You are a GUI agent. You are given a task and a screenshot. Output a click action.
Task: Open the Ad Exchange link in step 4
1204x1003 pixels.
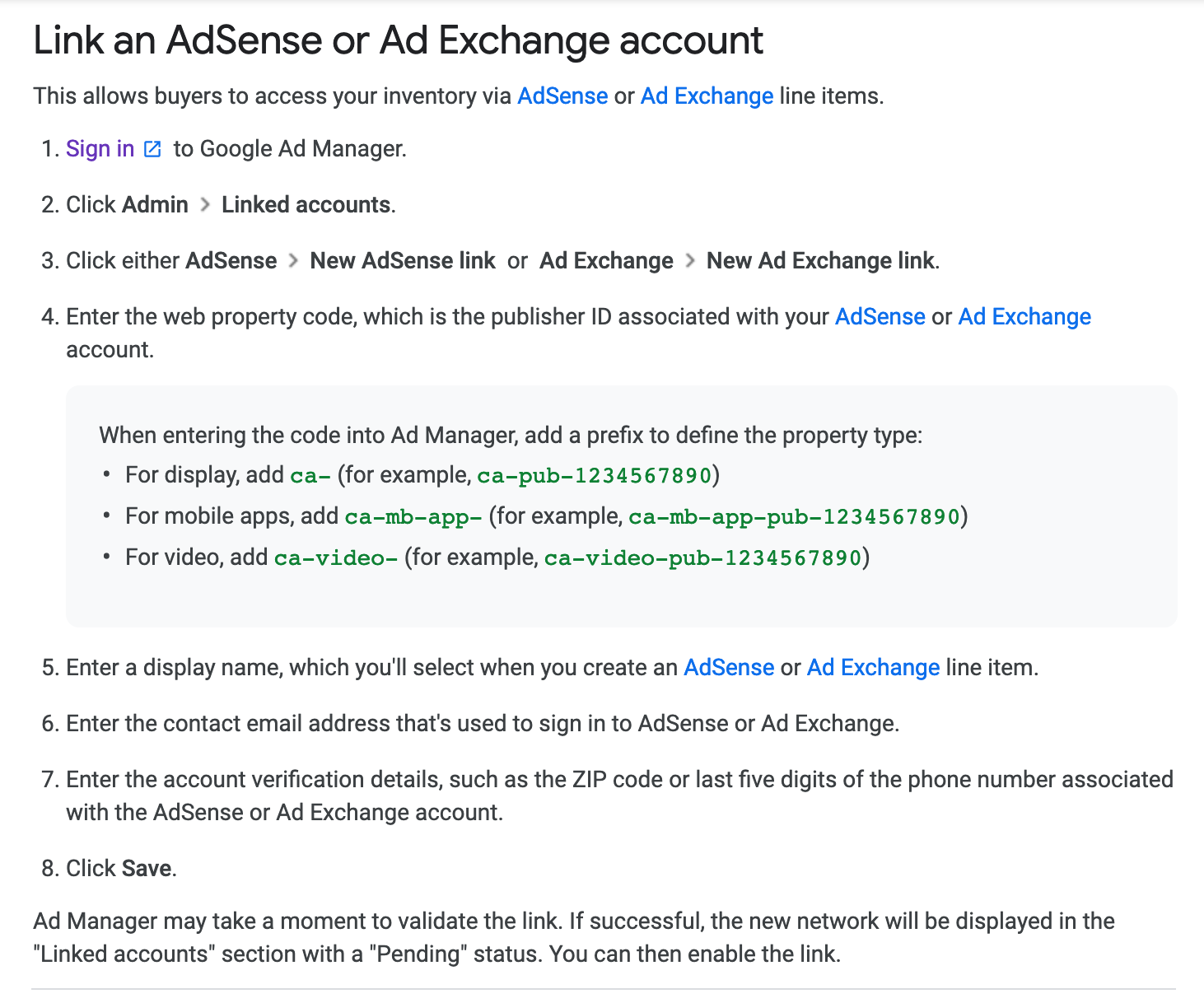(1024, 317)
